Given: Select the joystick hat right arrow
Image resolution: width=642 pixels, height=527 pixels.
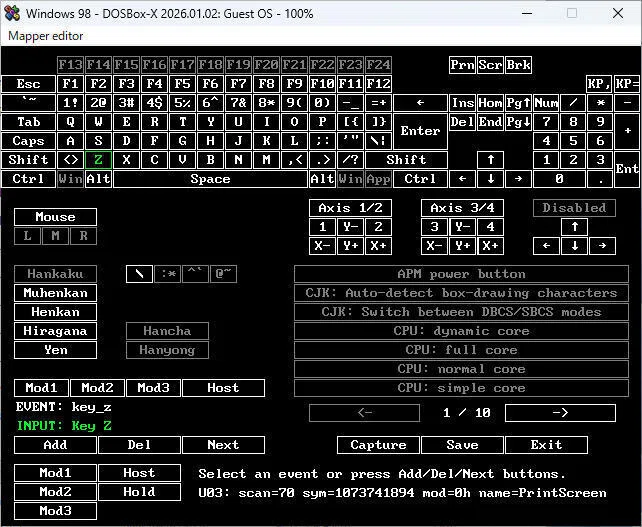Looking at the screenshot, I should 602,246.
